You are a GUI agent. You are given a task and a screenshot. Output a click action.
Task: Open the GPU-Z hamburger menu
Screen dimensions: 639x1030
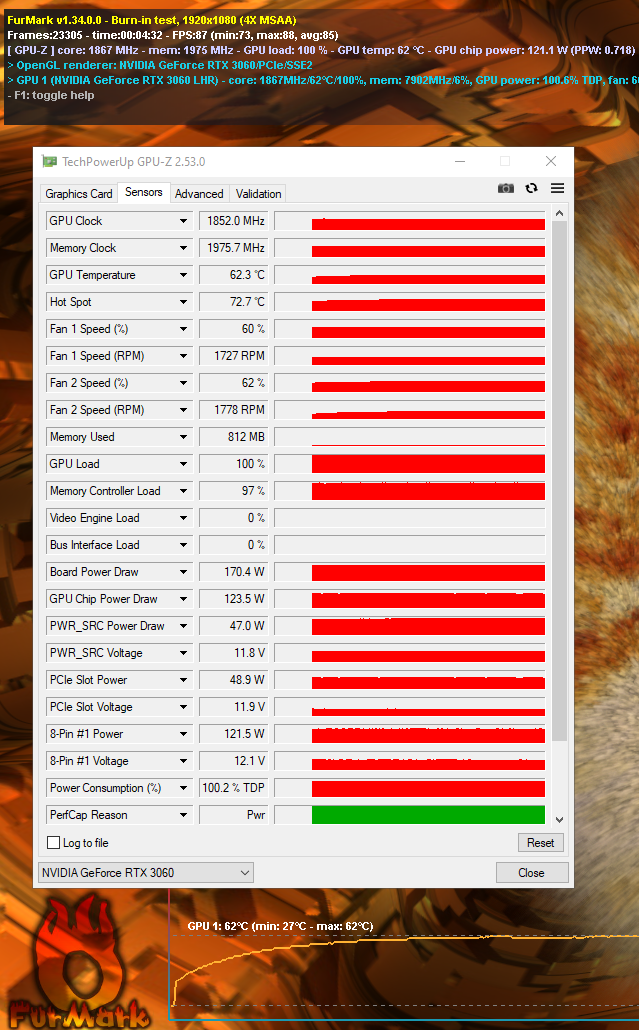[x=558, y=189]
